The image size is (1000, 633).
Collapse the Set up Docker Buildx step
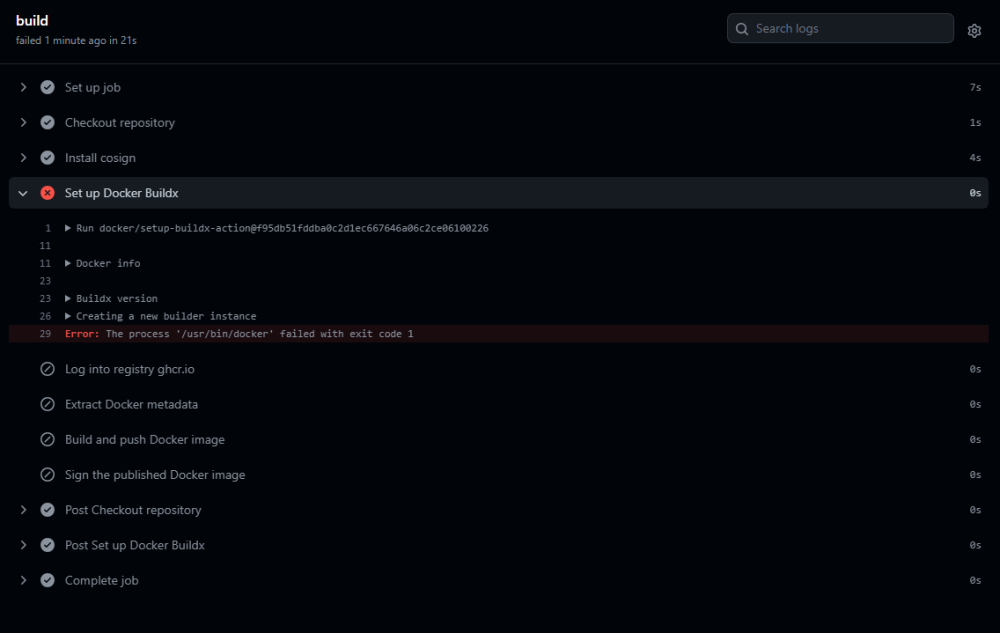point(23,193)
